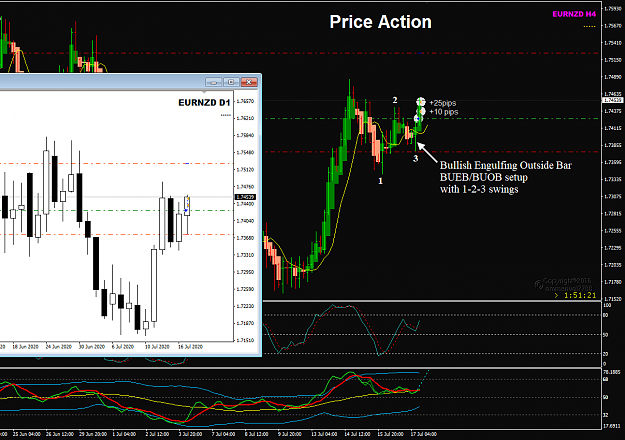Click the 80 level on oscillator scale

click(x=605, y=315)
